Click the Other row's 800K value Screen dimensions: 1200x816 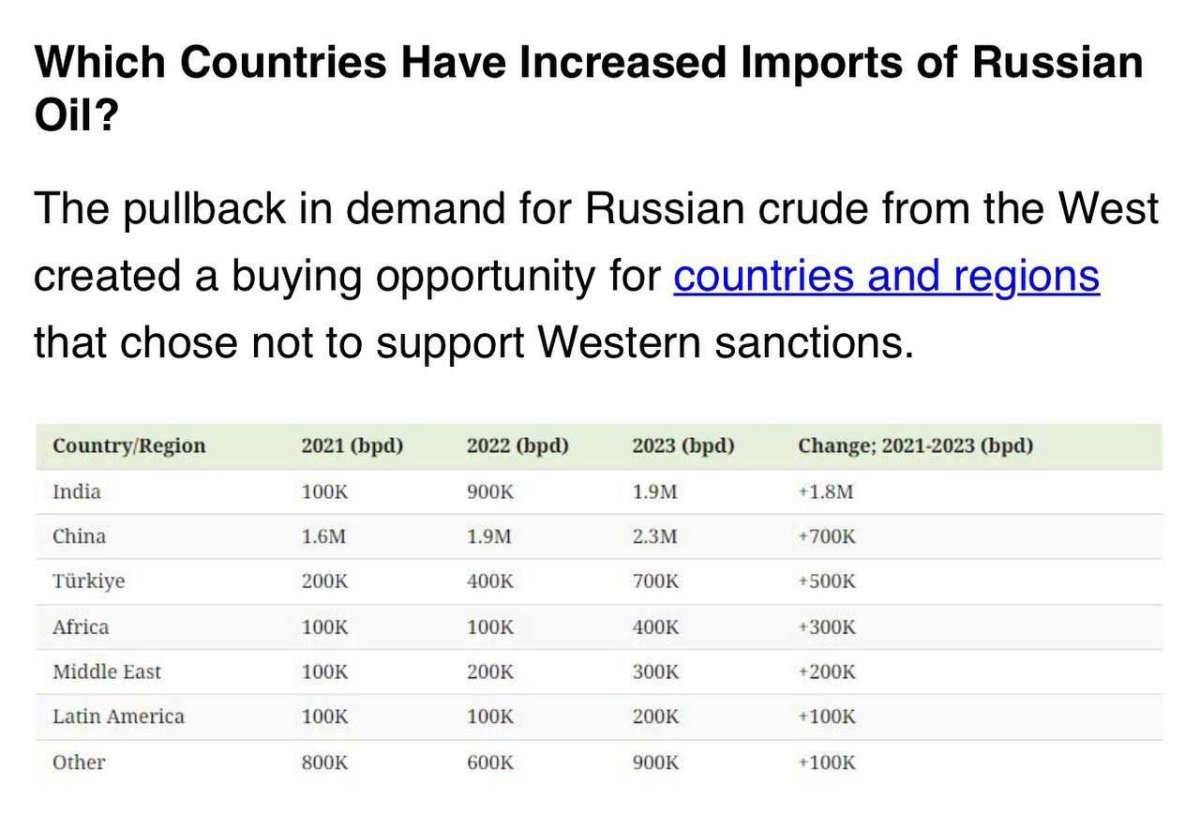point(325,762)
